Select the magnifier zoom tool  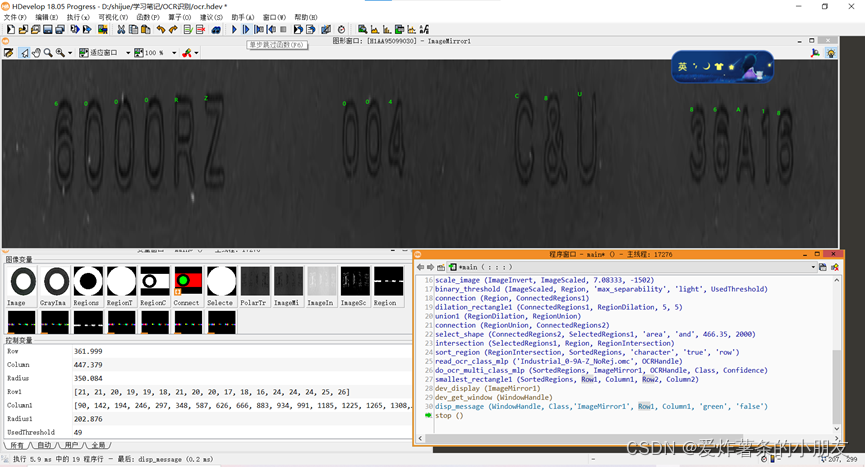48,52
